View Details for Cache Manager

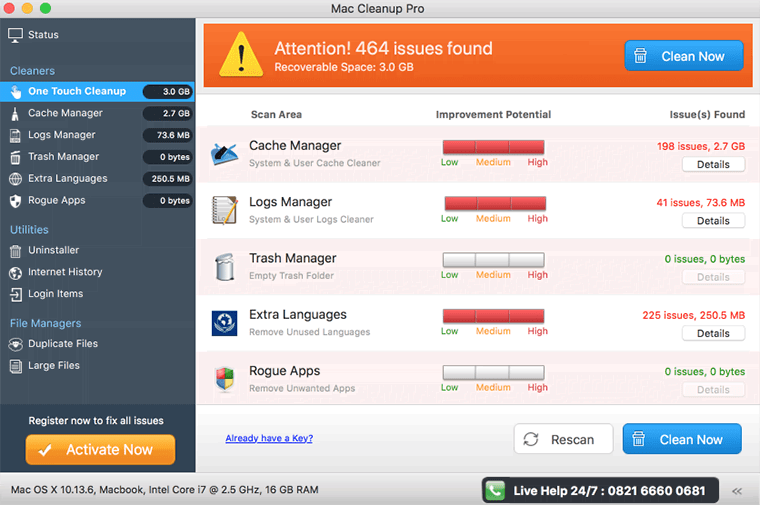713,165
